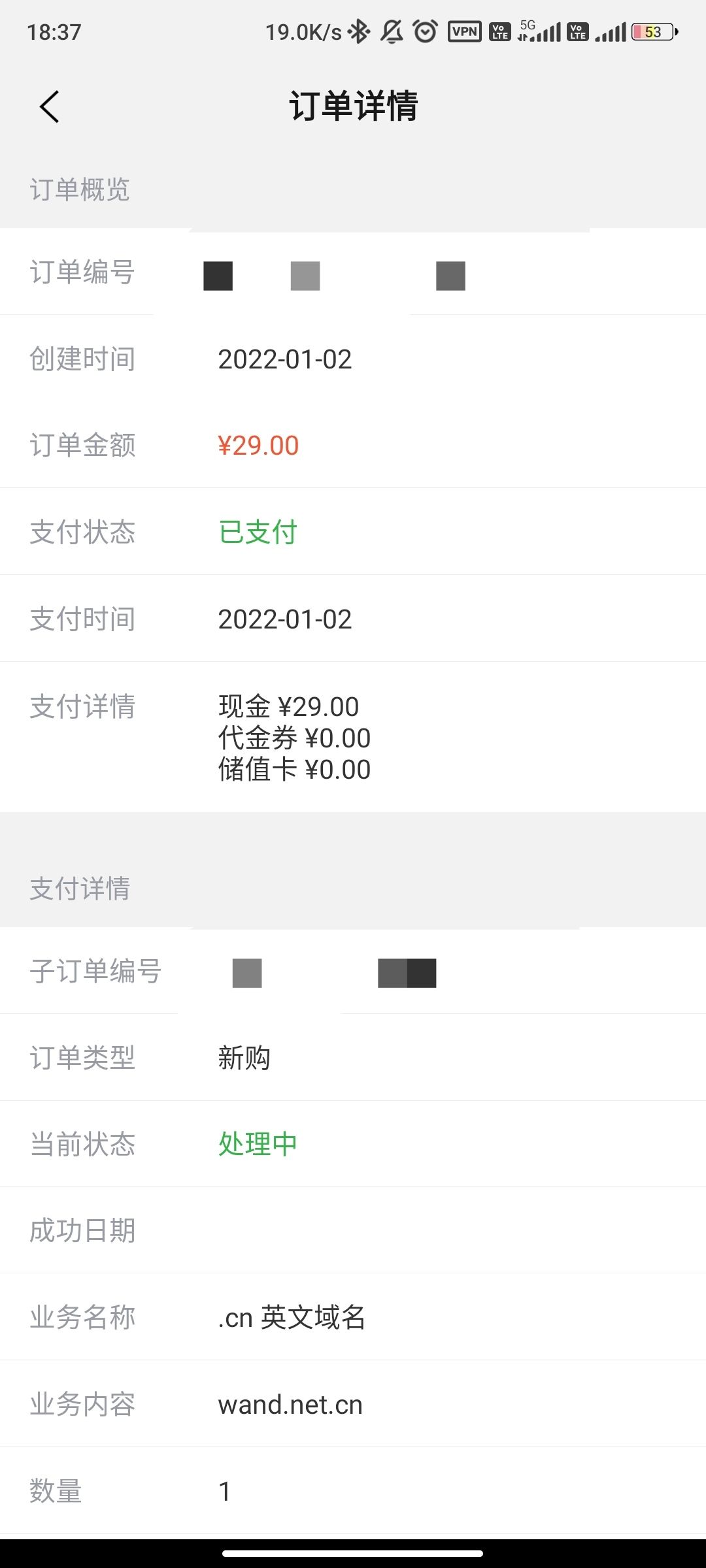Tap the .cn 英文域名 business name

click(x=292, y=1317)
